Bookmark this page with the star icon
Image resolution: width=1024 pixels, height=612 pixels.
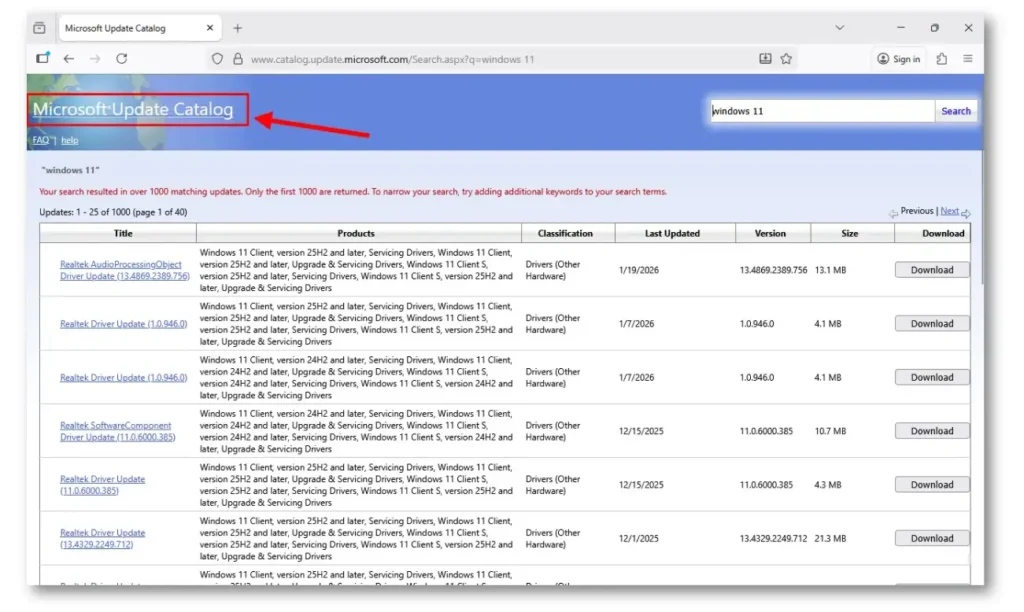(x=786, y=59)
